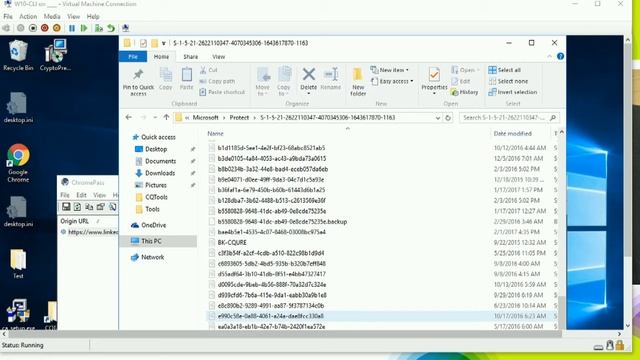
Task: Click the Protect breadcrumb in address bar
Action: tap(239, 118)
